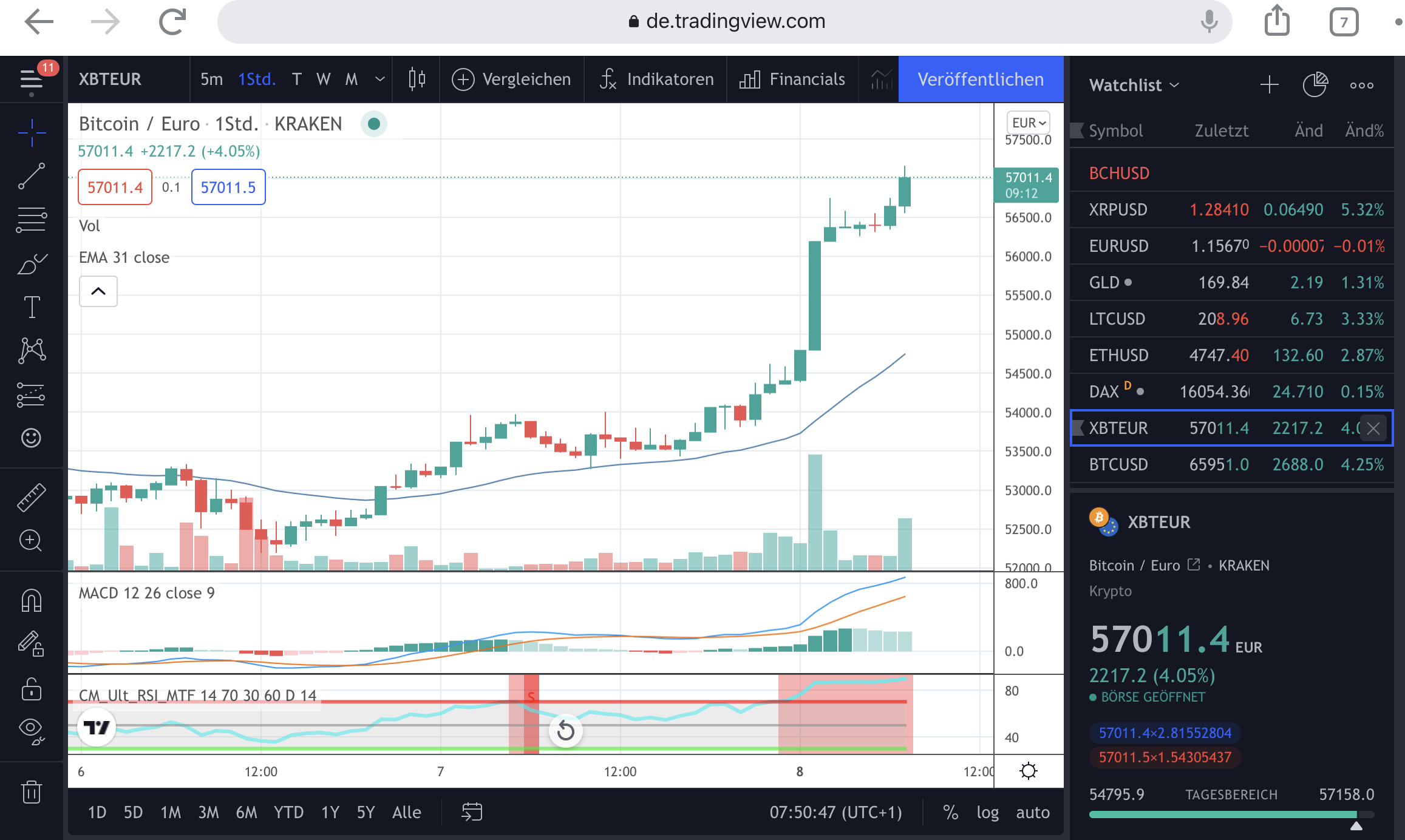Image resolution: width=1405 pixels, height=840 pixels.
Task: Open the chart patterns tool
Action: (x=32, y=351)
